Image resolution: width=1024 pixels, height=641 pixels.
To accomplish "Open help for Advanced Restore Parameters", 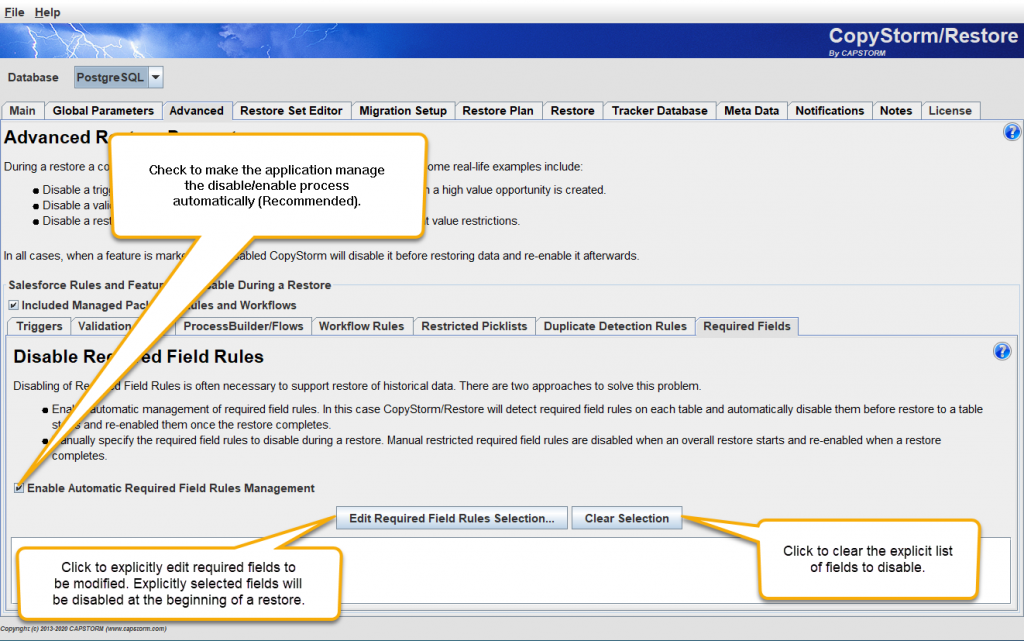I will [1012, 133].
